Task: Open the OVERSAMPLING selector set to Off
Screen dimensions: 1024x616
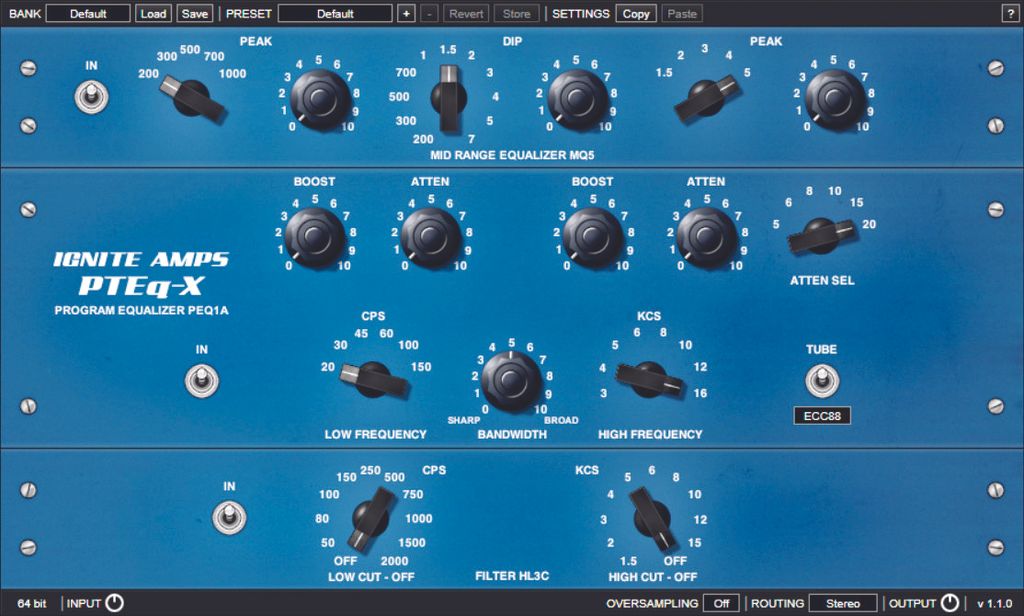Action: (x=722, y=603)
